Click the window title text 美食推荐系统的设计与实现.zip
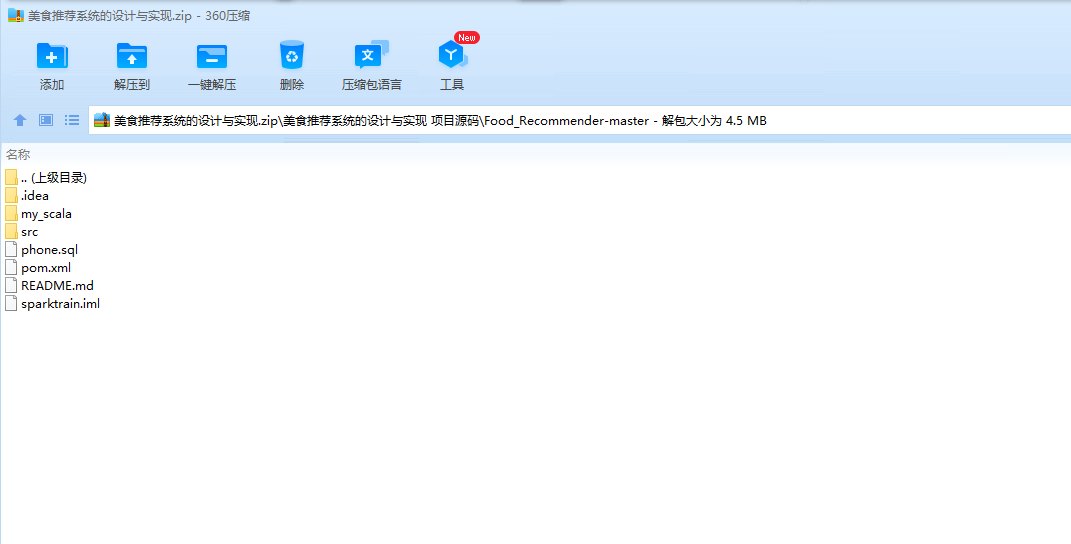 tap(110, 16)
